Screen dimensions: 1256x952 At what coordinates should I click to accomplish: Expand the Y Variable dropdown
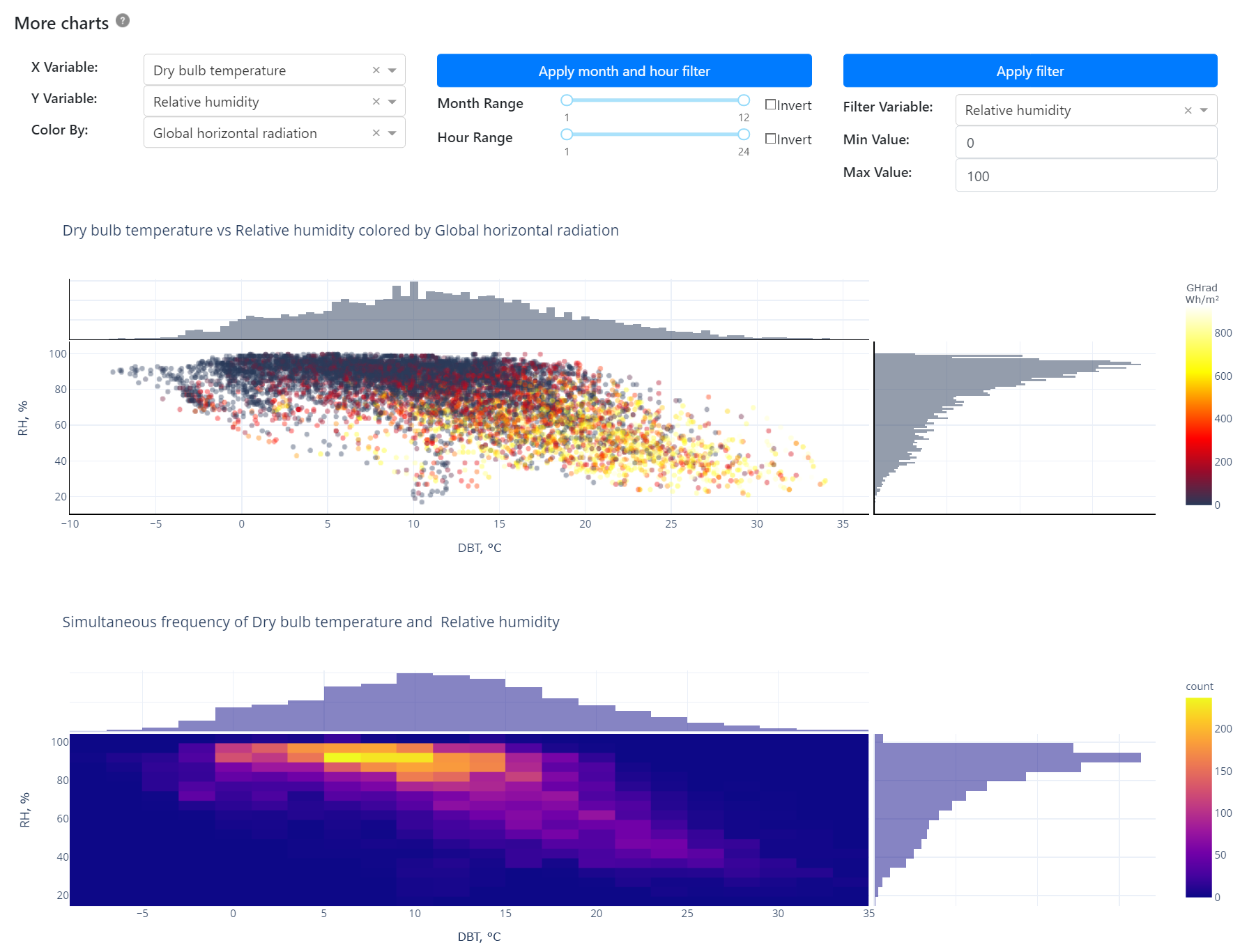coord(392,102)
